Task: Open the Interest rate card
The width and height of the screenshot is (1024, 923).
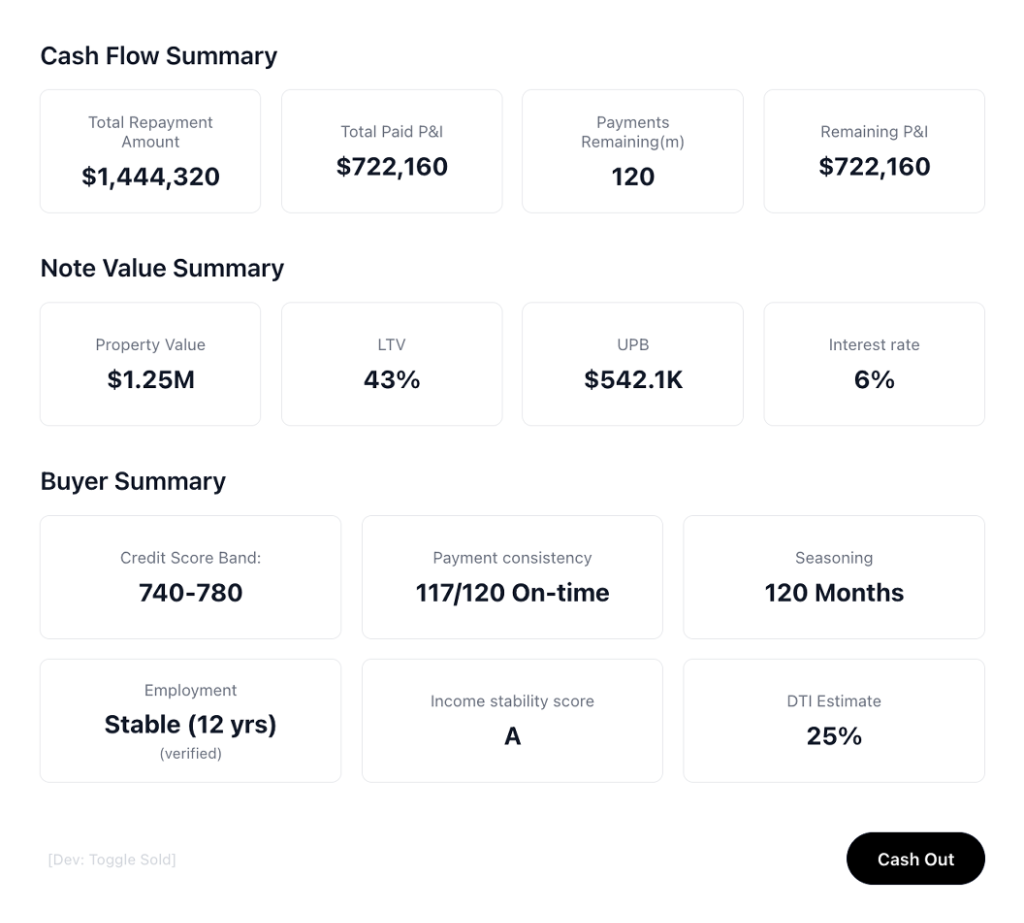Action: point(873,363)
